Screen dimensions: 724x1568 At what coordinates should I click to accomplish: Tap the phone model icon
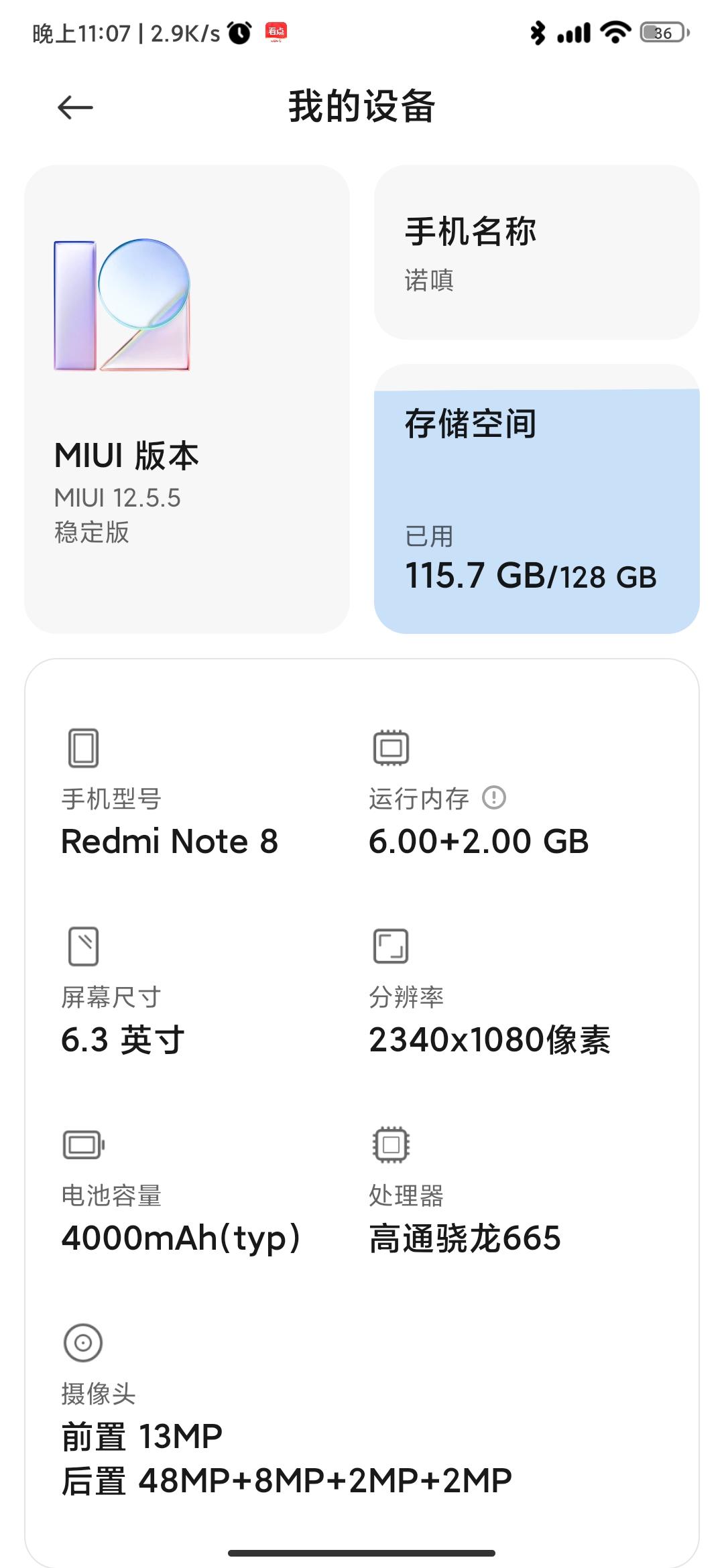(x=83, y=748)
